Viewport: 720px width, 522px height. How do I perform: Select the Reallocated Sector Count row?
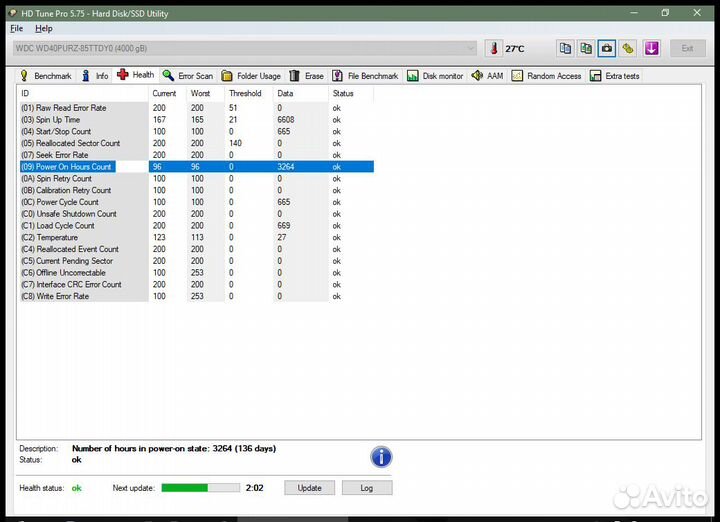click(78, 143)
